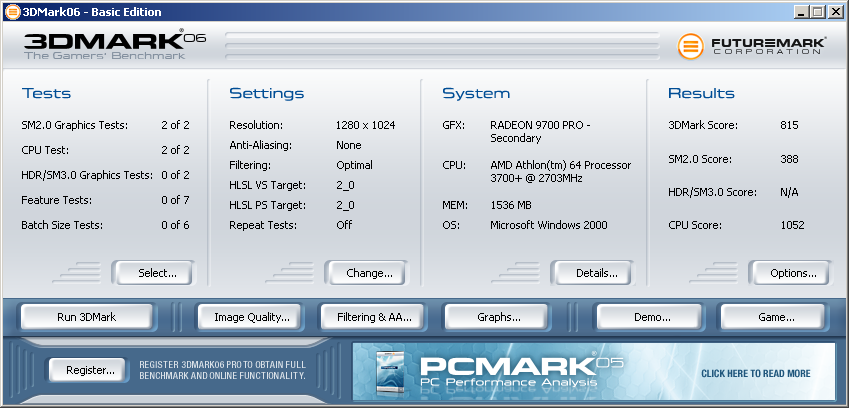Click the Futuremark orange logo icon
Image resolution: width=849 pixels, height=408 pixels.
(x=690, y=46)
